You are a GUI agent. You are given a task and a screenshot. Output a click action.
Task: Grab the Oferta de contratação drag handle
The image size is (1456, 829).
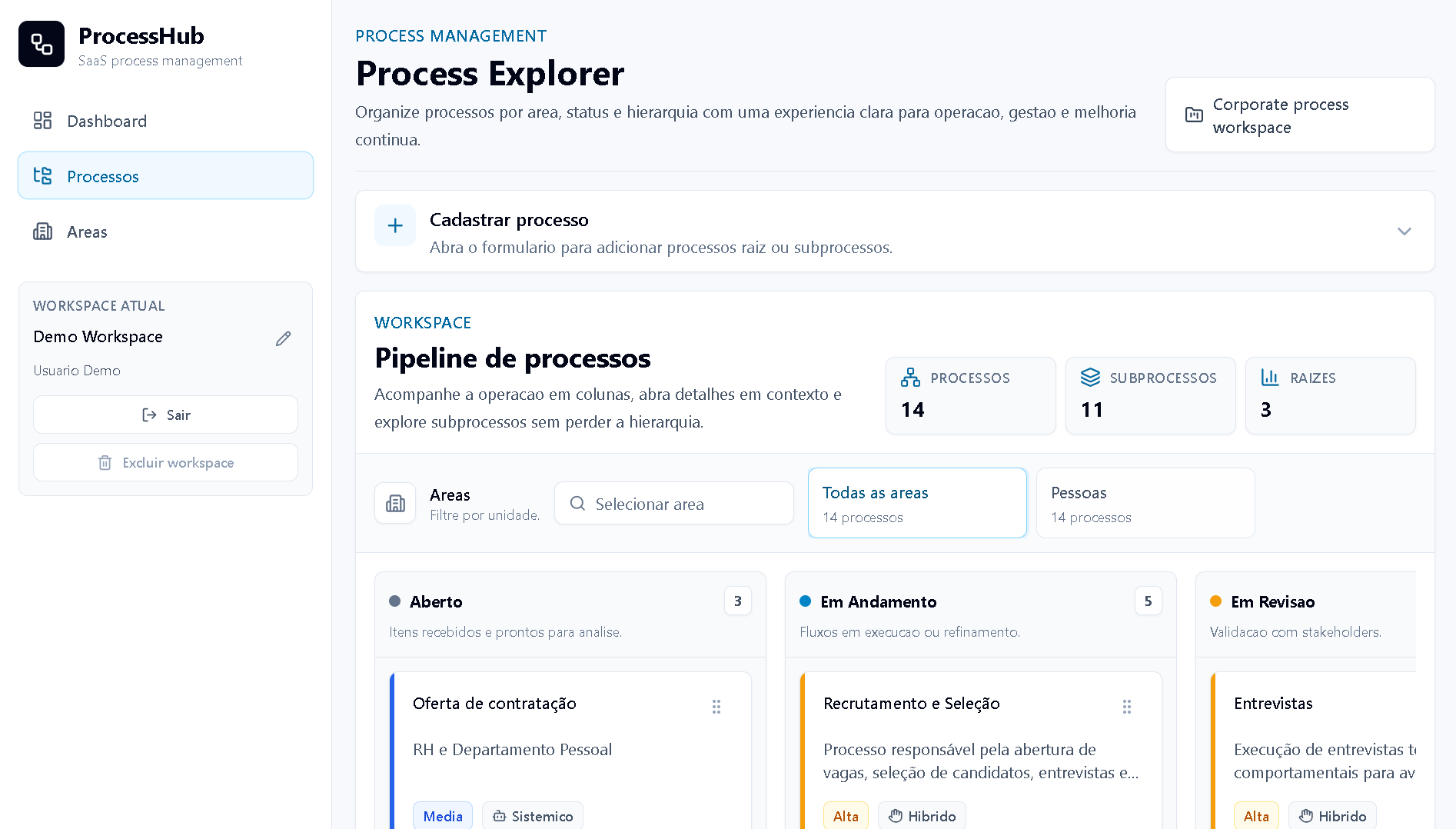click(716, 706)
